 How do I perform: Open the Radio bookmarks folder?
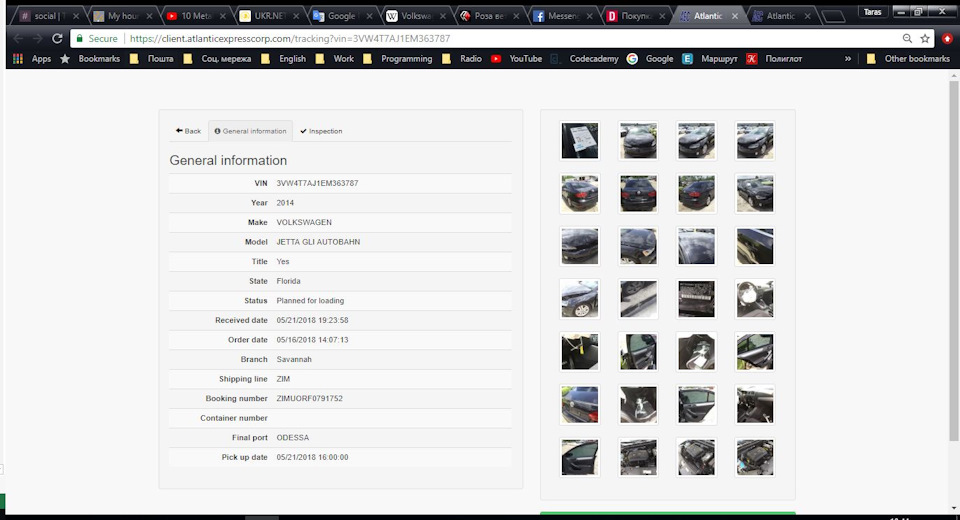coord(462,59)
